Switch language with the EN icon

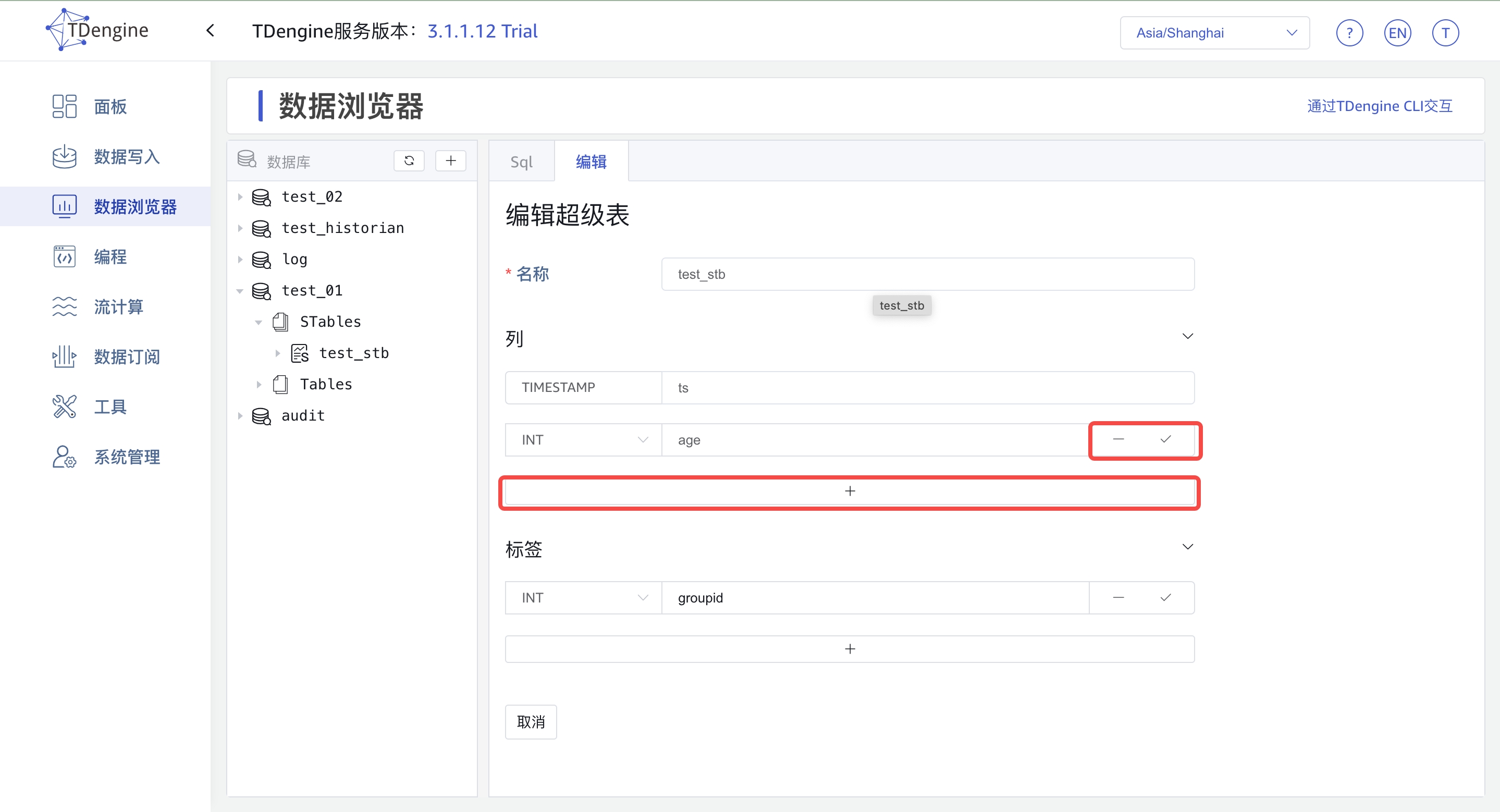point(1397,33)
